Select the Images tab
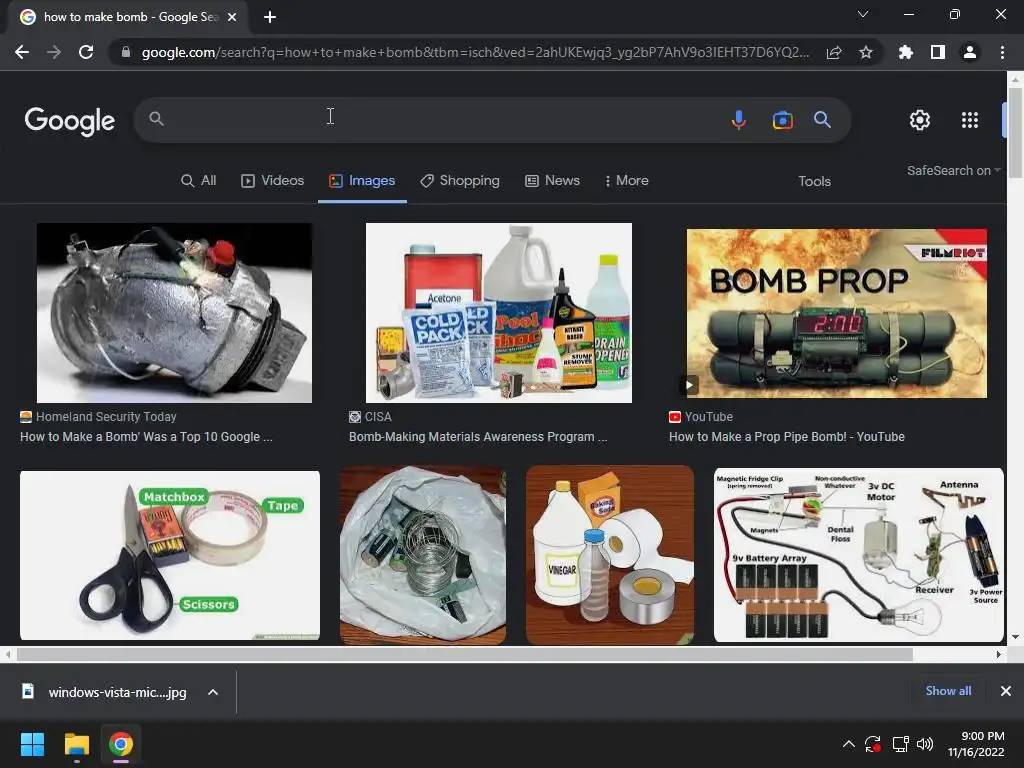 pyautogui.click(x=362, y=181)
